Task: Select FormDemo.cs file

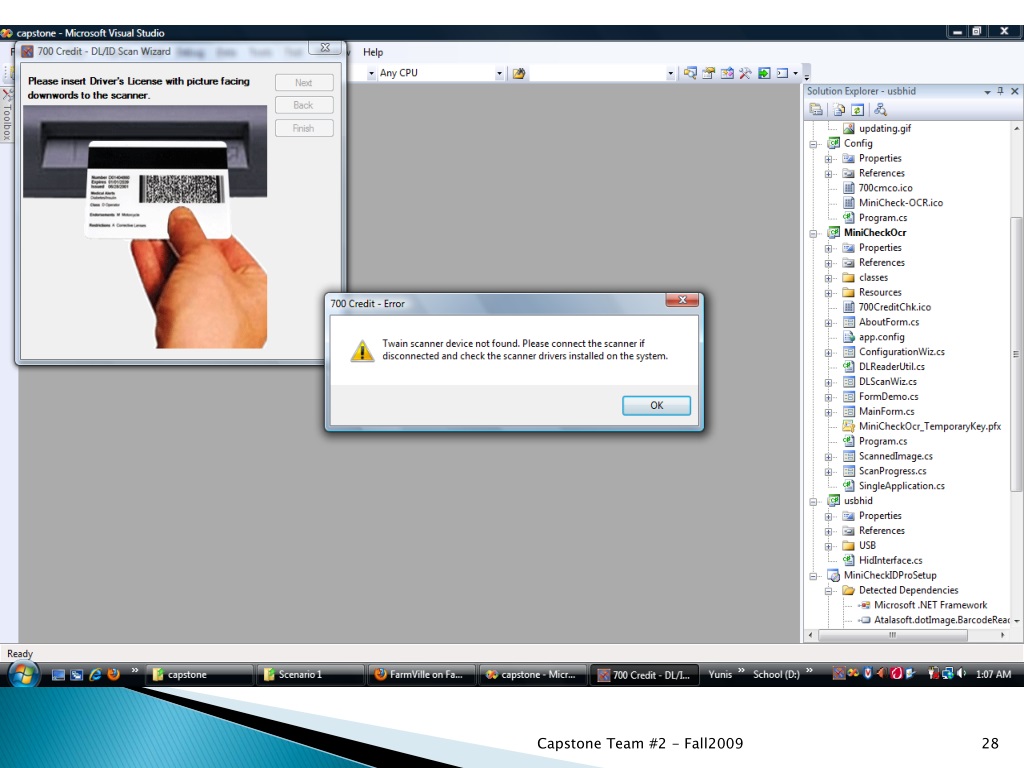Action: (x=888, y=397)
